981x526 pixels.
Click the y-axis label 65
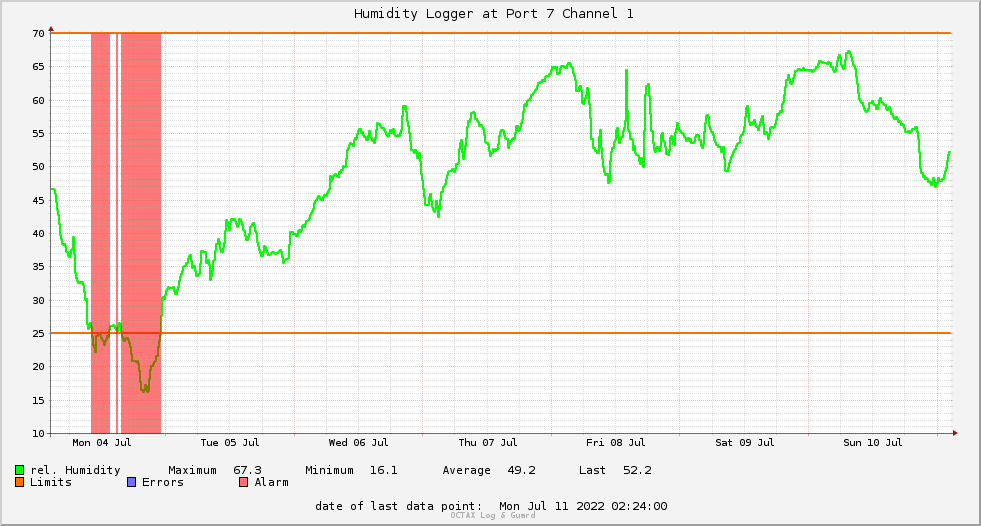[38, 66]
